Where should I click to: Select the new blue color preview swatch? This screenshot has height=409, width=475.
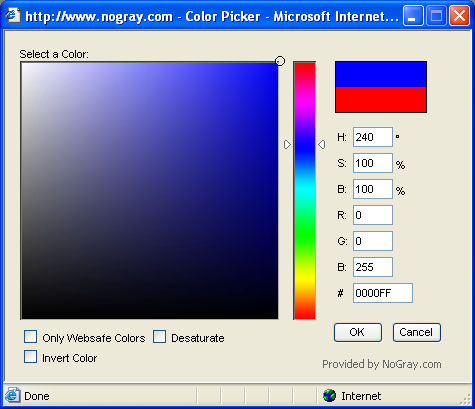(381, 75)
